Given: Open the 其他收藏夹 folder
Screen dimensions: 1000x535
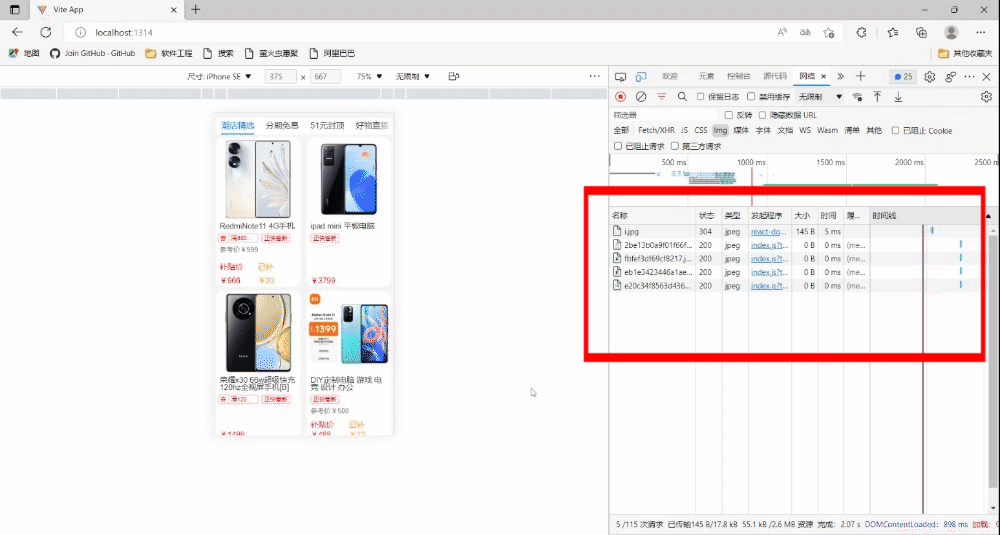Looking at the screenshot, I should pyautogui.click(x=965, y=54).
